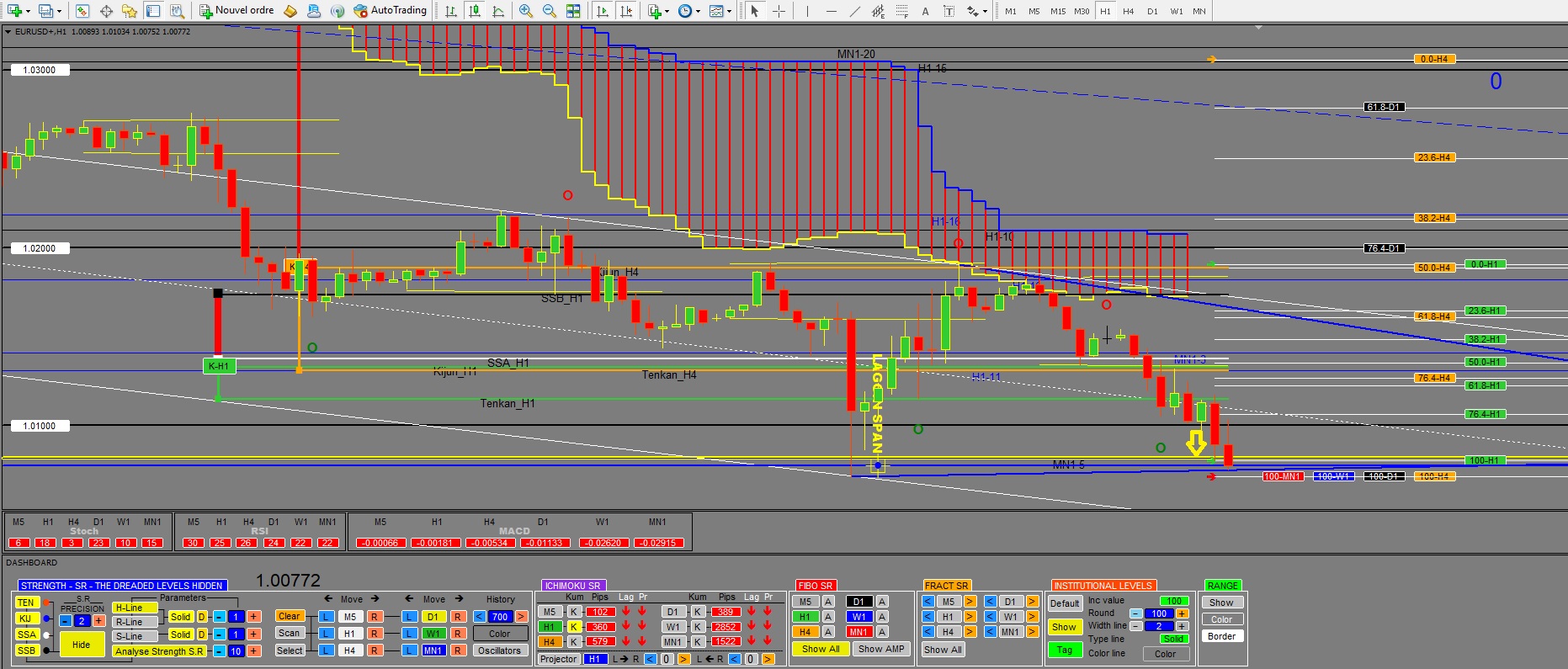Image resolution: width=1568 pixels, height=669 pixels.
Task: Enable chart auto scroll icon
Action: tap(603, 11)
